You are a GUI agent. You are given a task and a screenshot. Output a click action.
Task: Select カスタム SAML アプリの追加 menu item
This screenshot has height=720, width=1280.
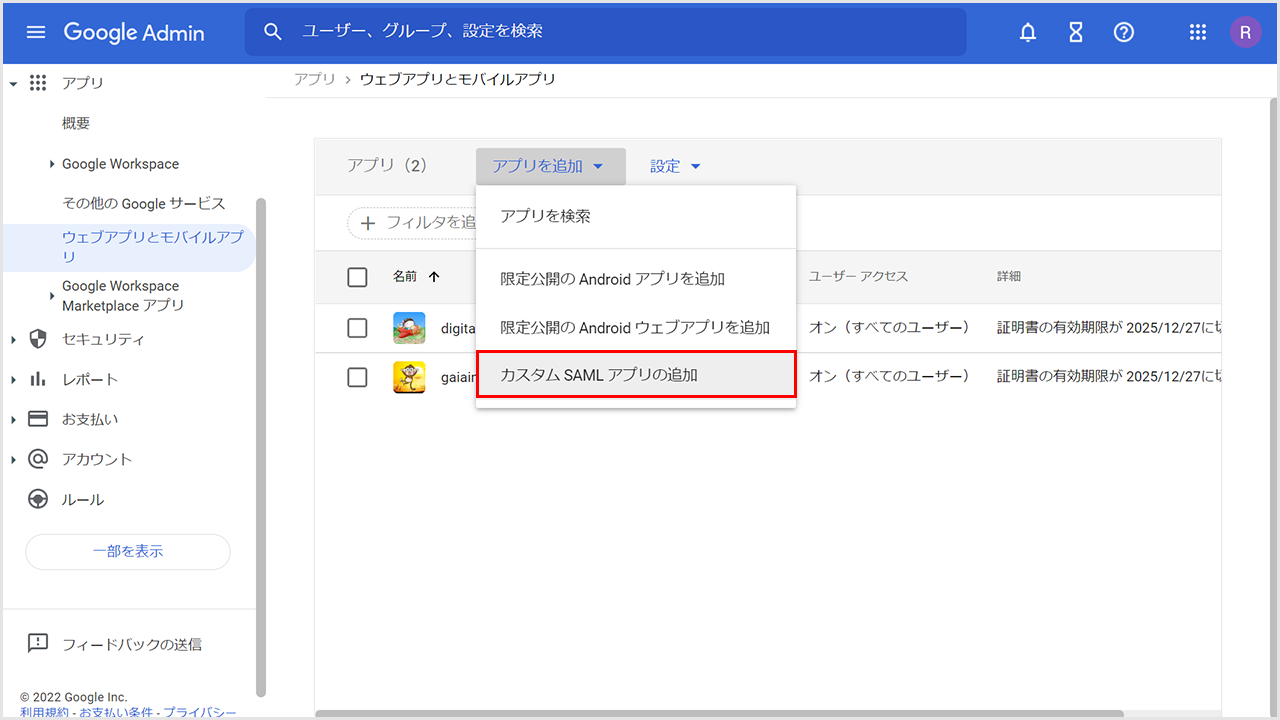pos(636,375)
